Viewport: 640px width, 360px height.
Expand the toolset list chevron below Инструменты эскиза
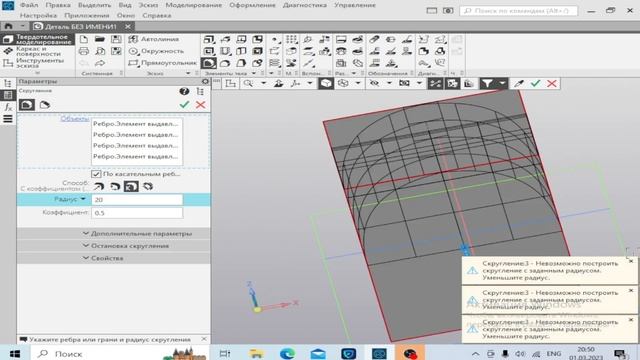pos(37,73)
